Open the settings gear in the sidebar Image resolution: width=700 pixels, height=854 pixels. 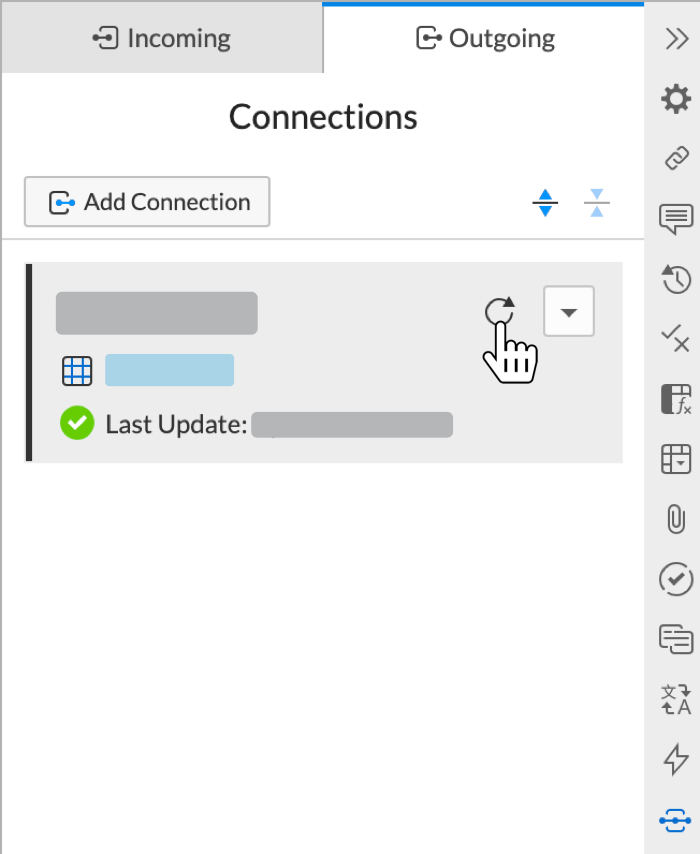tap(676, 100)
